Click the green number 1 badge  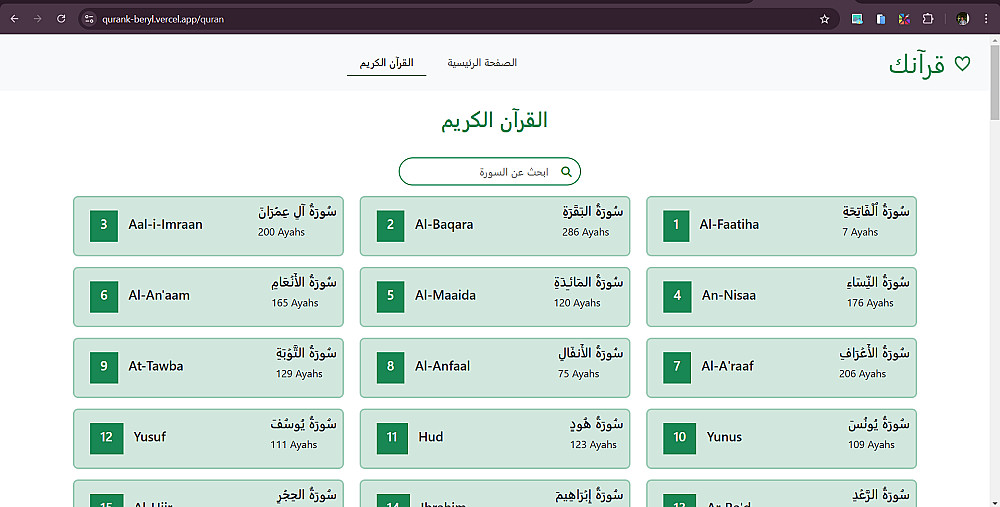tap(676, 226)
